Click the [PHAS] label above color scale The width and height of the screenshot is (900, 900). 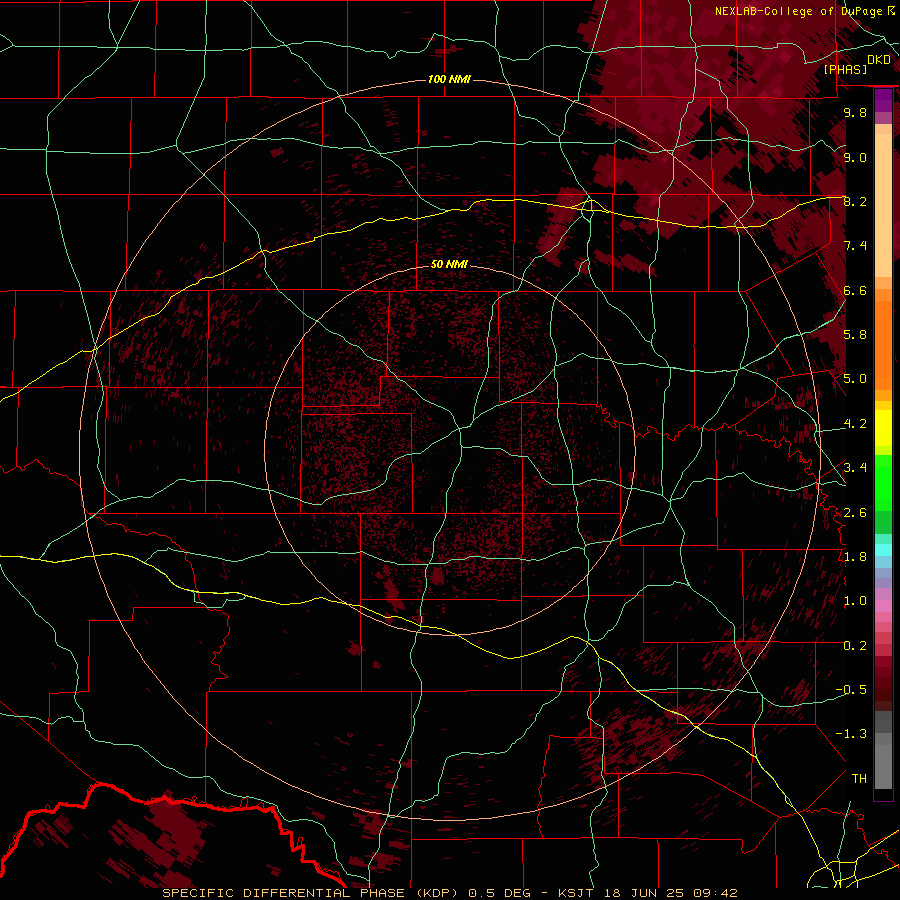click(845, 69)
